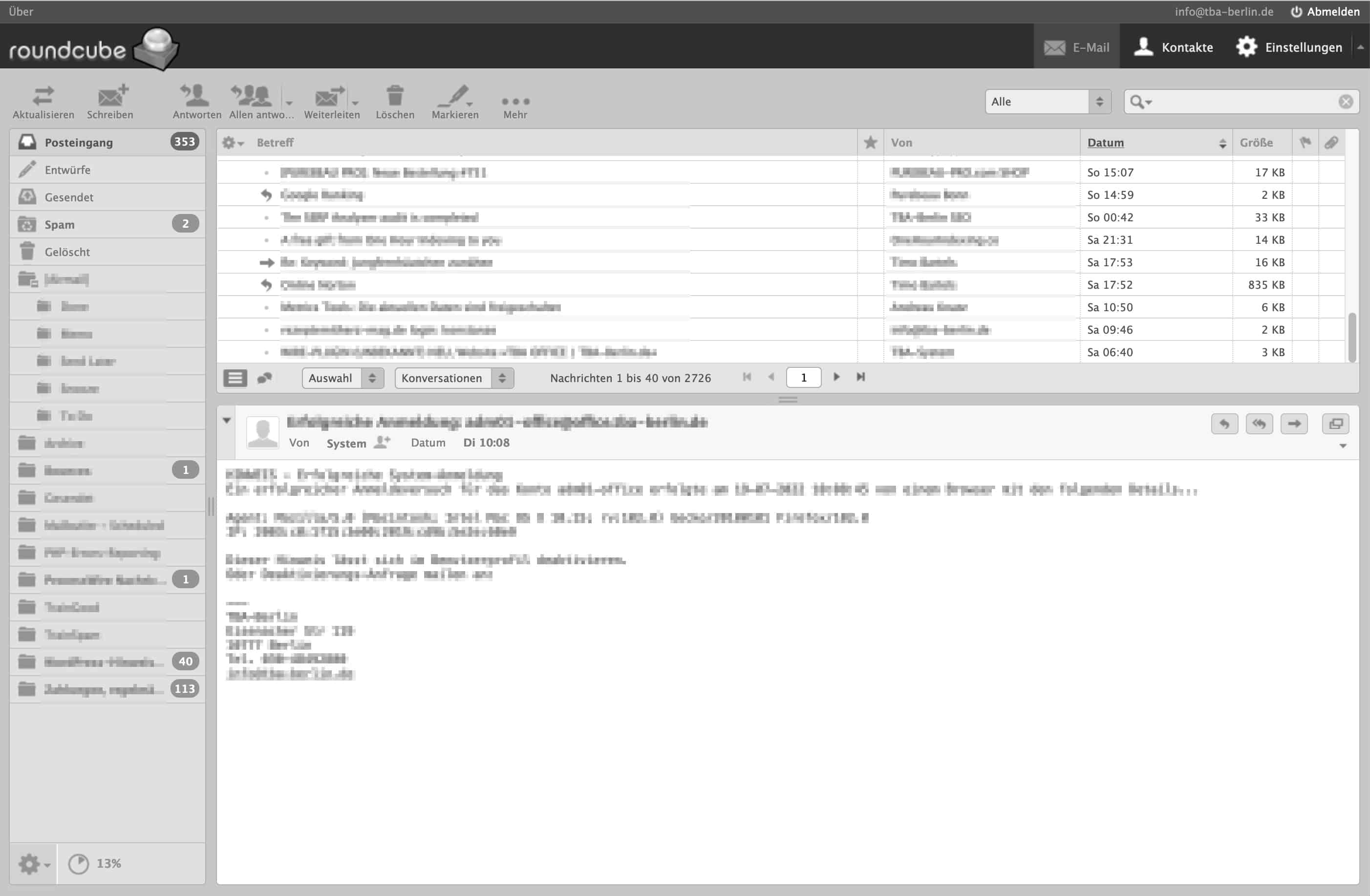Toggle the threaded list view icon below the messages

click(265, 378)
